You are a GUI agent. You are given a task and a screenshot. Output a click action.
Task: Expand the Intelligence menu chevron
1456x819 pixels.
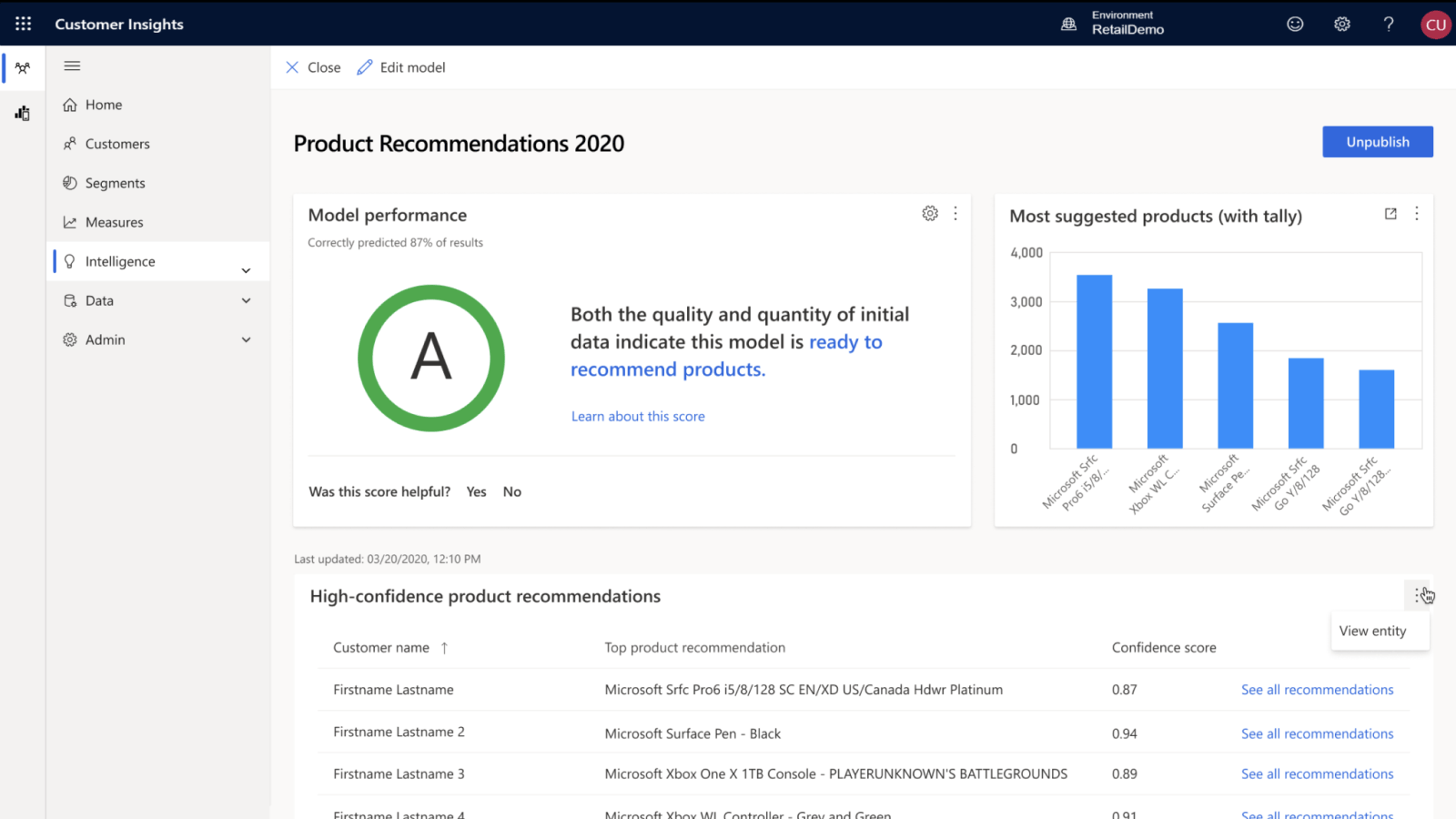point(246,270)
